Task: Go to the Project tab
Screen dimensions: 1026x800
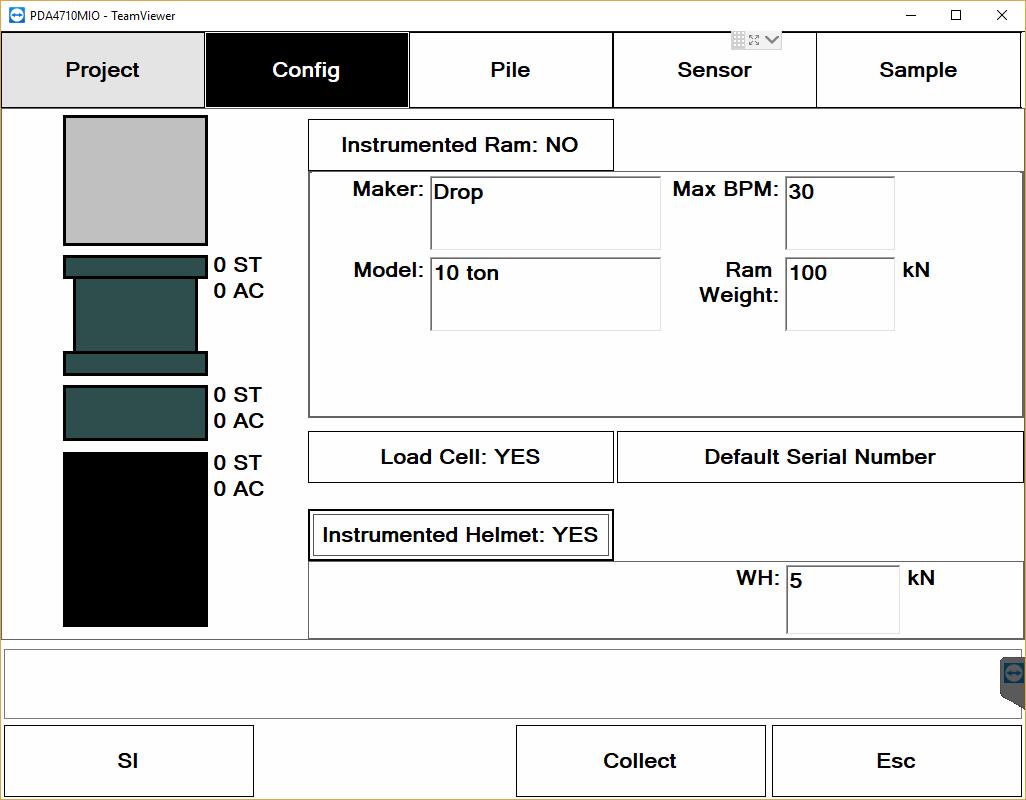Action: tap(102, 70)
